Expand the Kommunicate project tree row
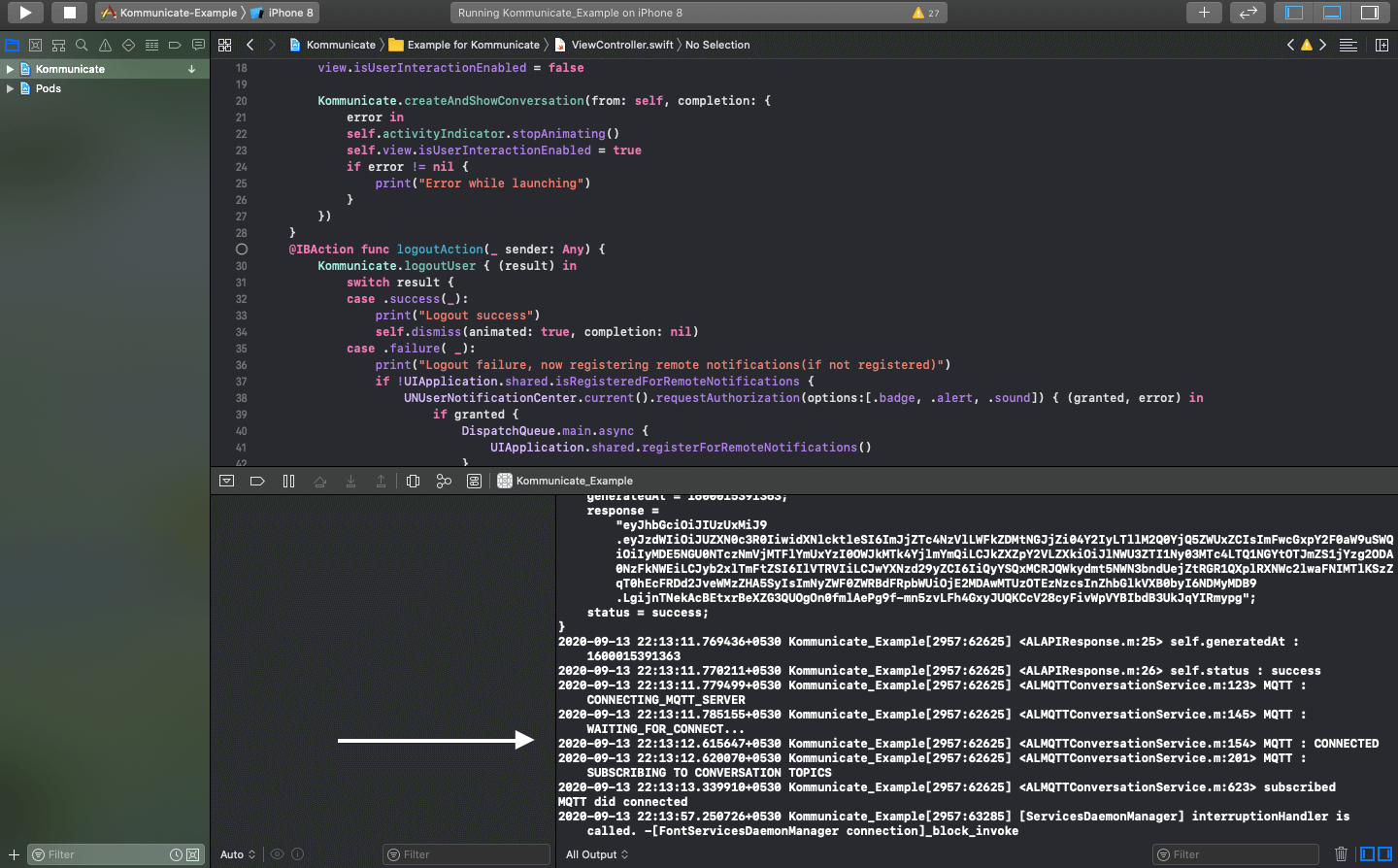Screen dimensions: 1398x868 [10, 69]
